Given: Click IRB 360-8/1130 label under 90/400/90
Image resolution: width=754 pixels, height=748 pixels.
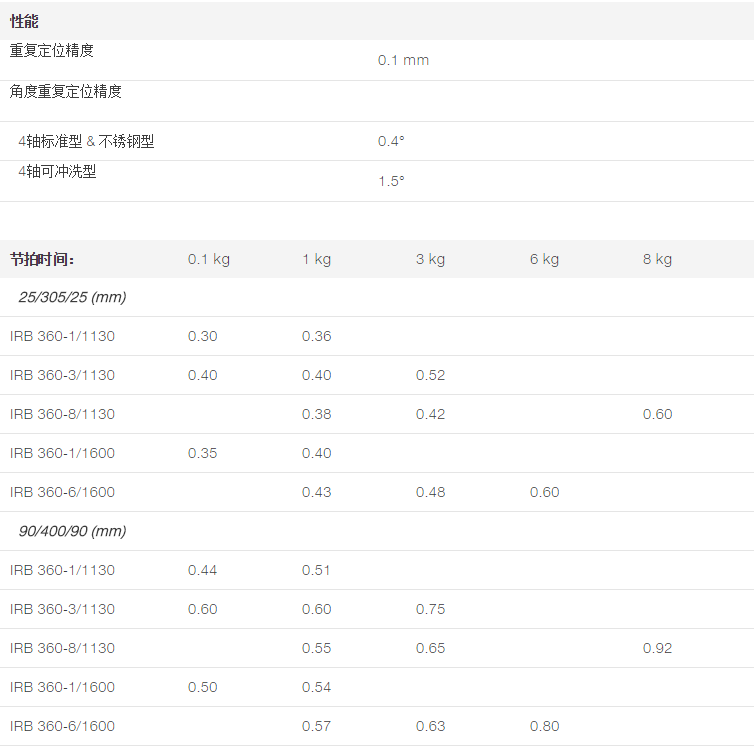Looking at the screenshot, I should [x=63, y=648].
